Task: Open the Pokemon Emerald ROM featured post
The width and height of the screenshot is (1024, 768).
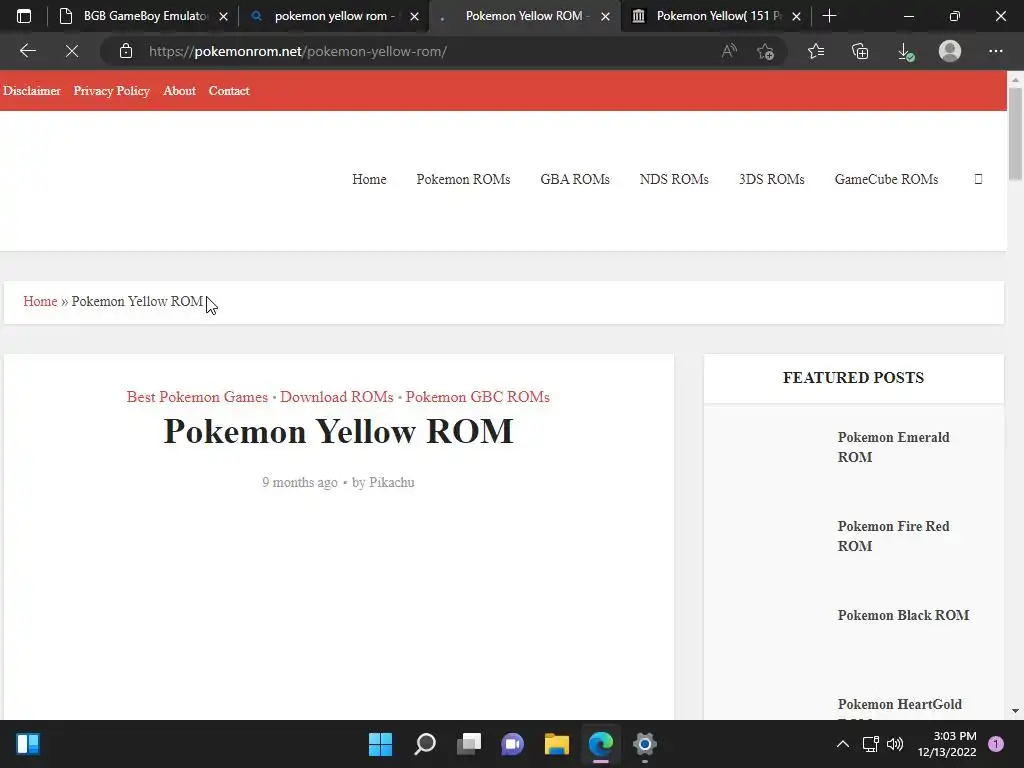Action: tap(893, 447)
